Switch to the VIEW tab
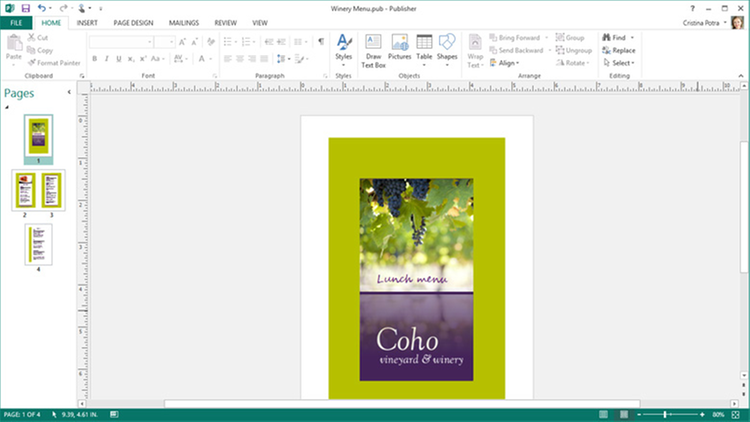Image resolution: width=750 pixels, height=422 pixels. click(x=260, y=22)
